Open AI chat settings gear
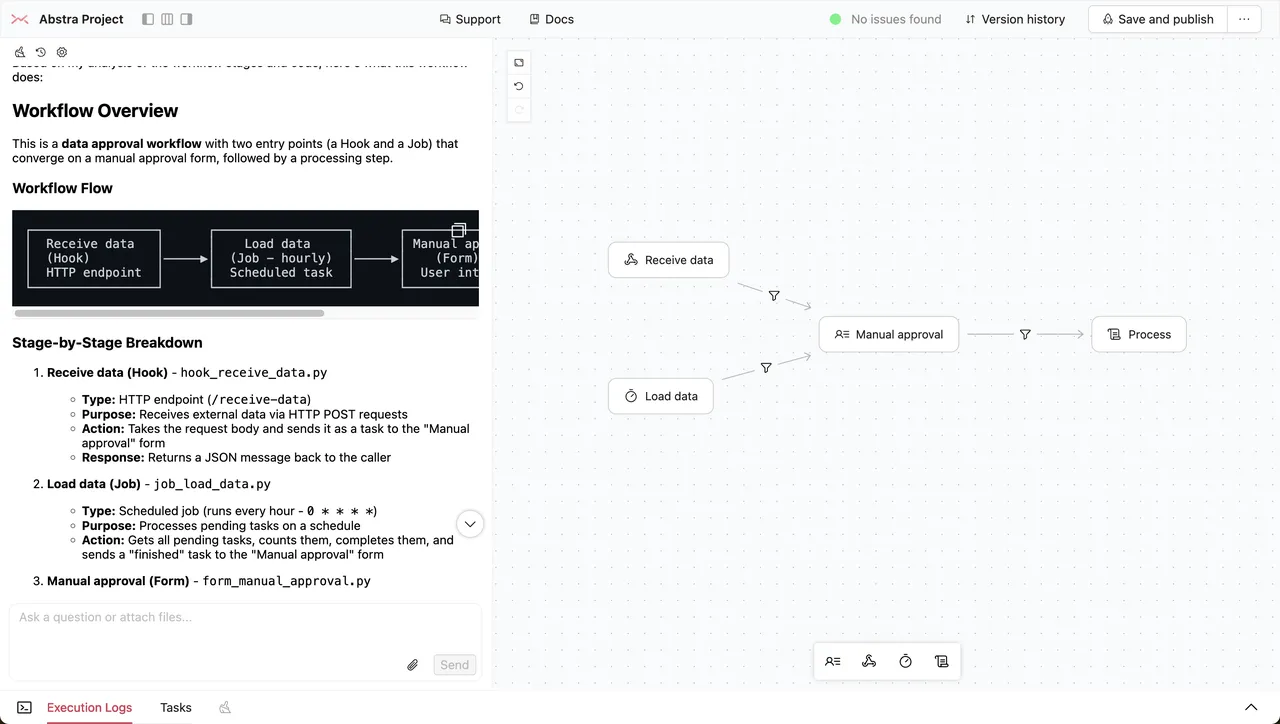This screenshot has height=724, width=1280. click(62, 52)
